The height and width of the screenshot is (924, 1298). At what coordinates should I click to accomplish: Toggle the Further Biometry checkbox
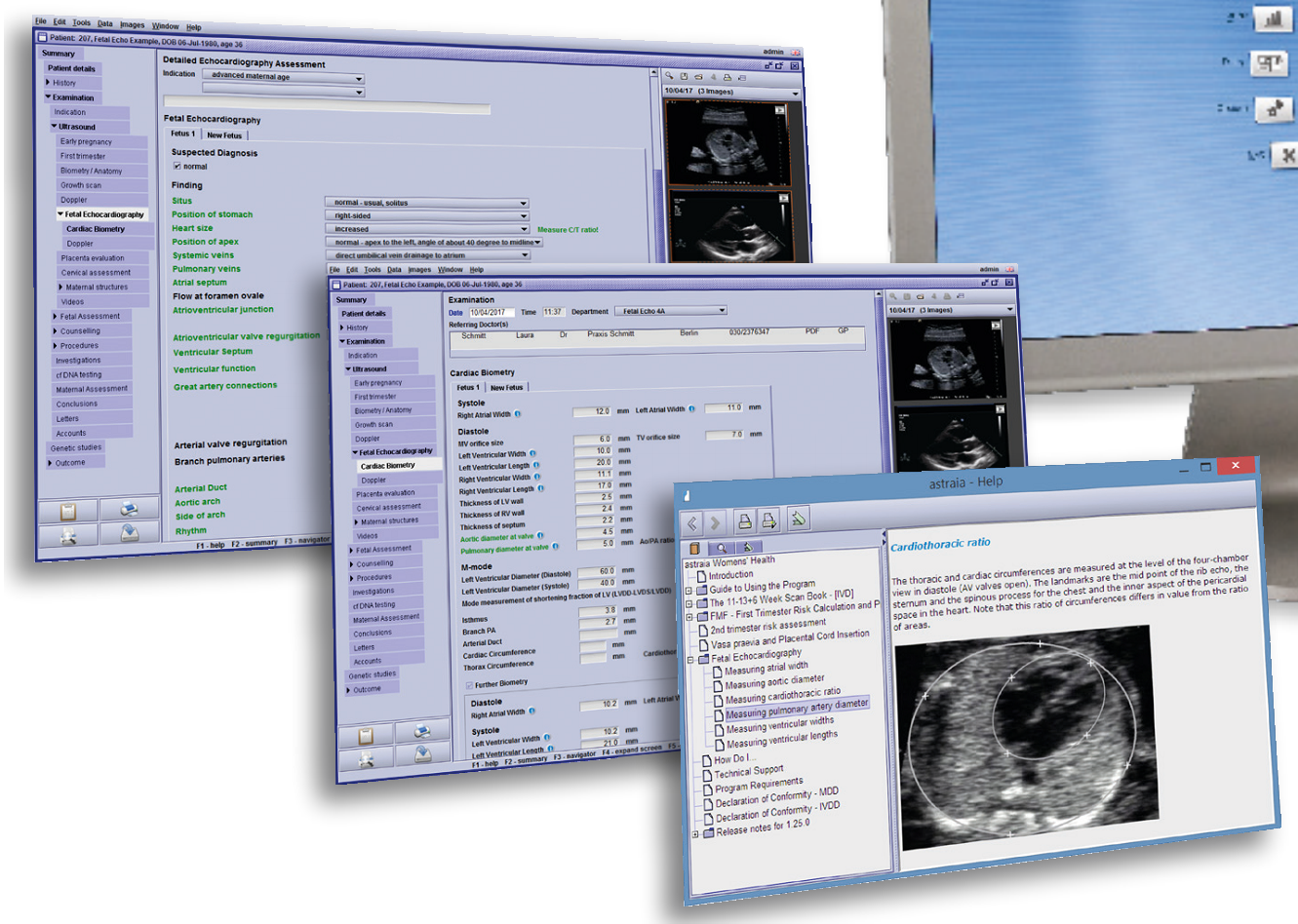point(469,685)
